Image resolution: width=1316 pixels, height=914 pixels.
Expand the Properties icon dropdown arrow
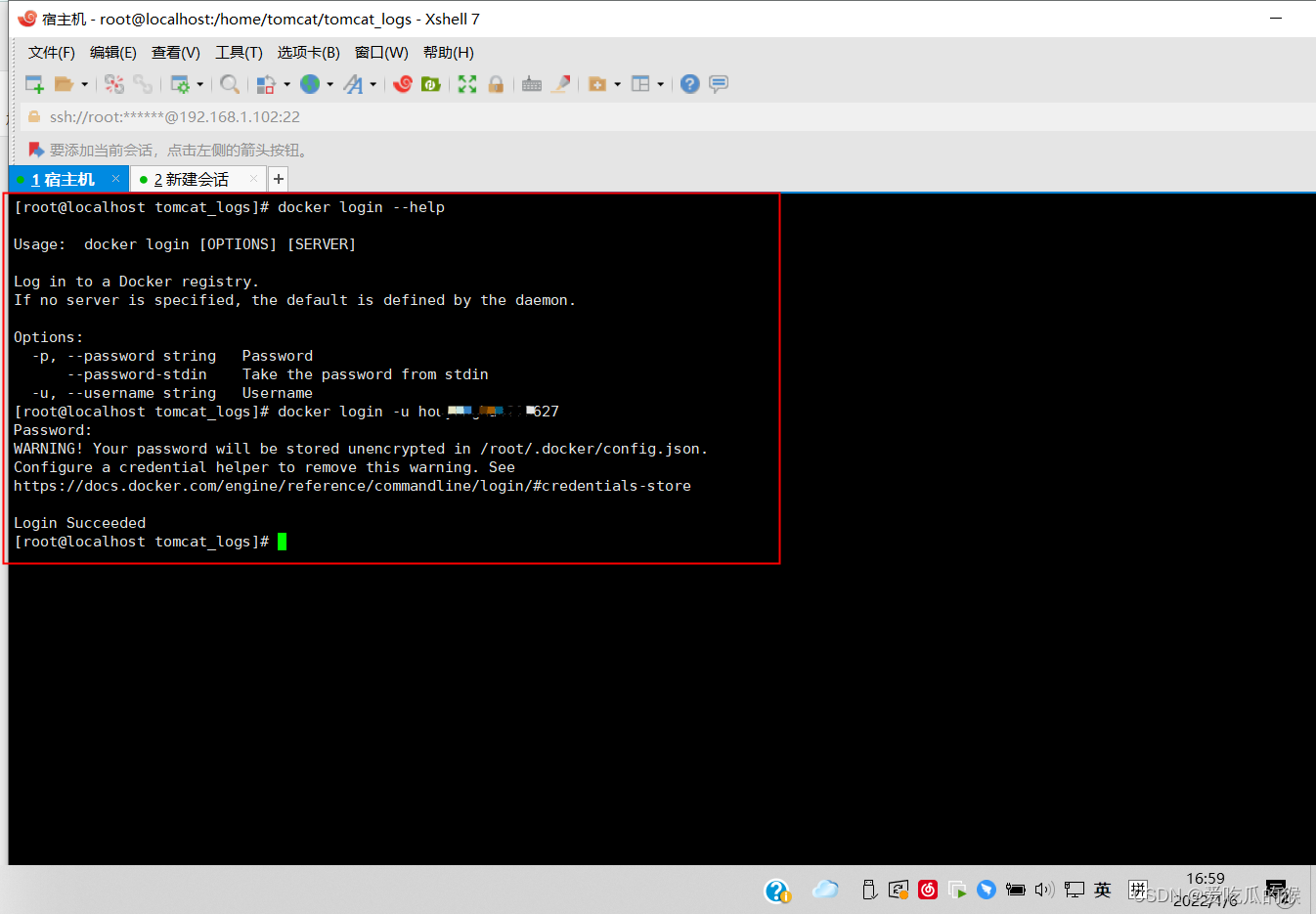coord(199,84)
